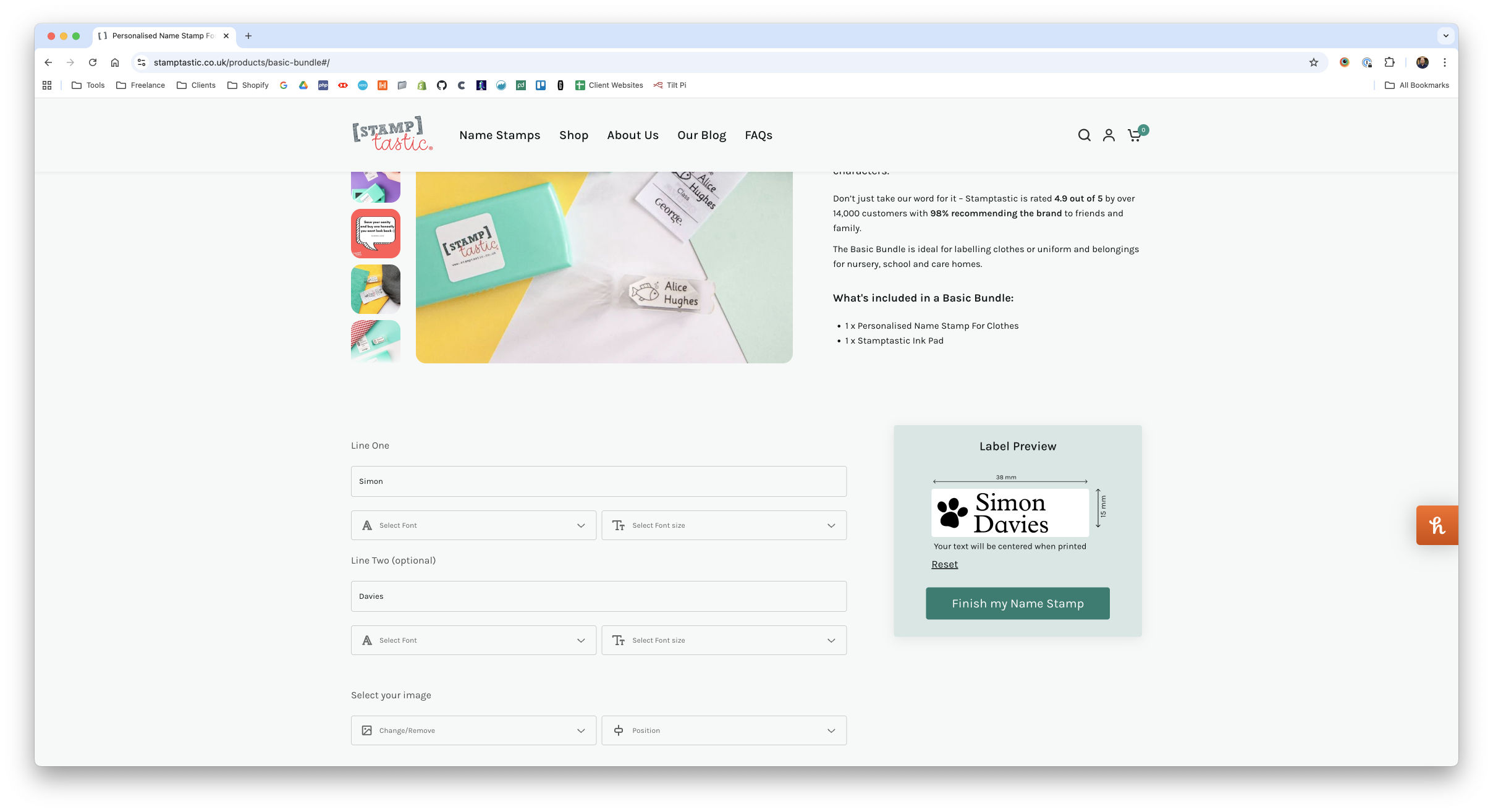Open the search icon in the header

pos(1084,135)
